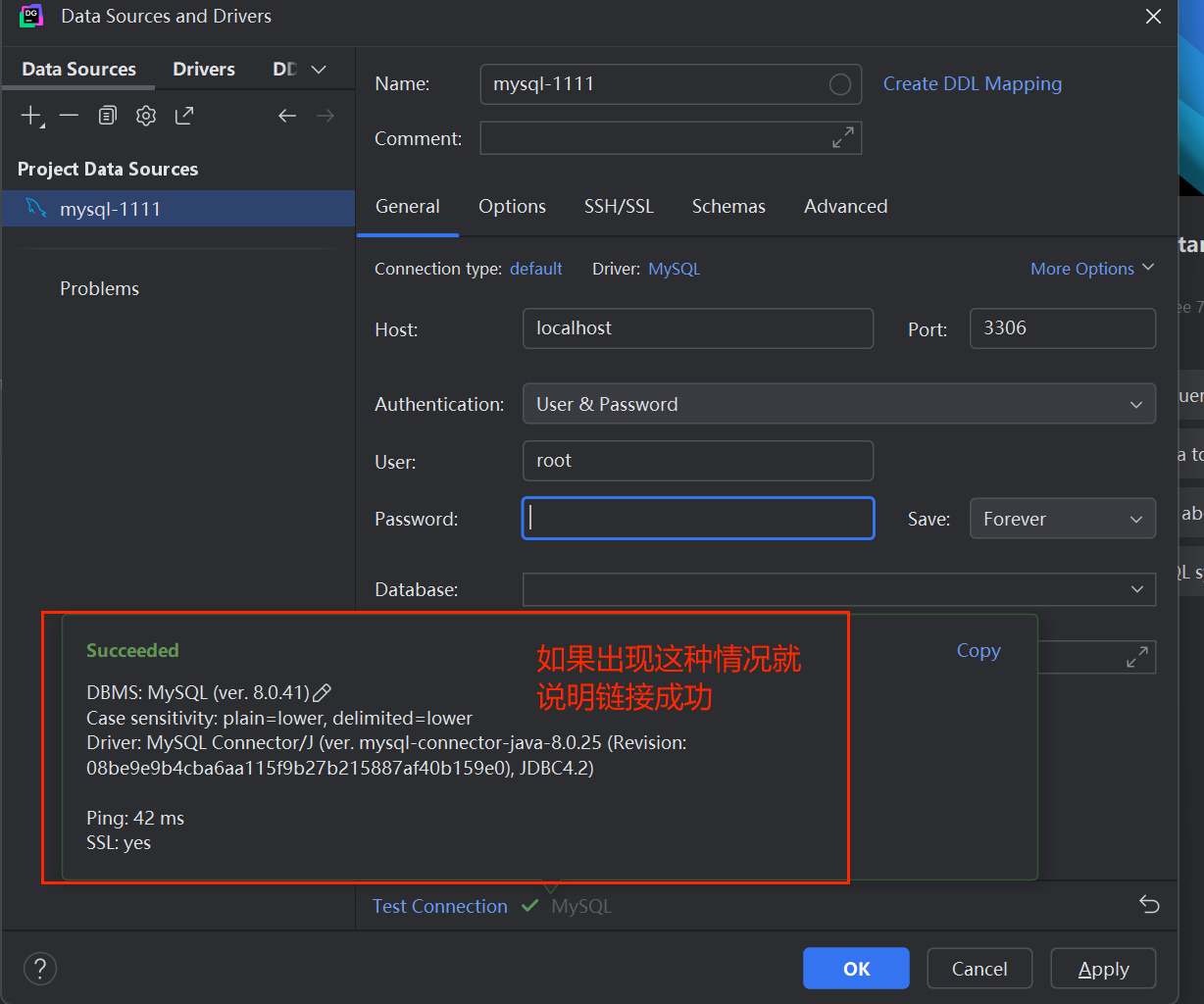This screenshot has width=1204, height=1004.
Task: Click the Comment input field
Action: (671, 138)
